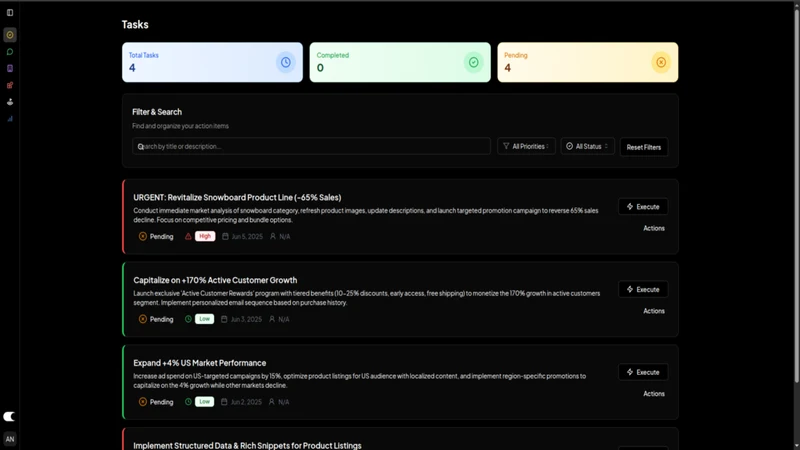This screenshot has width=800, height=450.
Task: Execute the Revitalize Snowboard Product Line task
Action: tap(643, 207)
